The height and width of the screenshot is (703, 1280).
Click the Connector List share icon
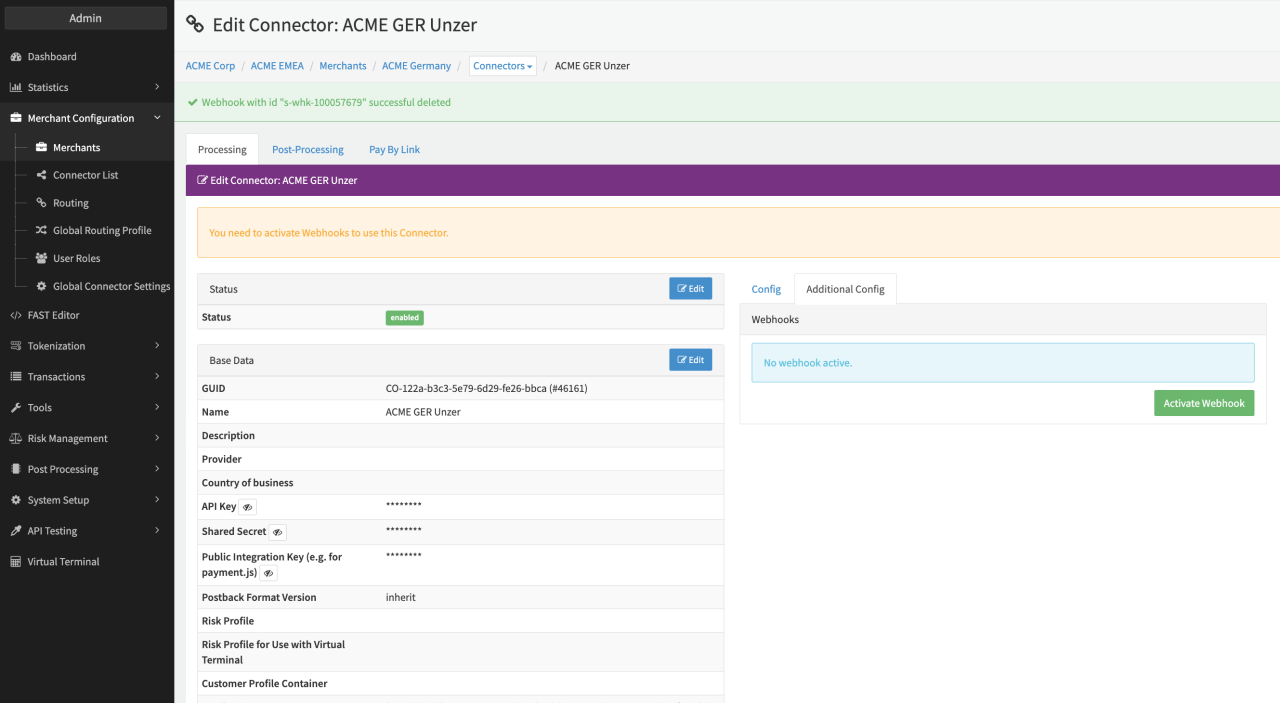click(41, 175)
